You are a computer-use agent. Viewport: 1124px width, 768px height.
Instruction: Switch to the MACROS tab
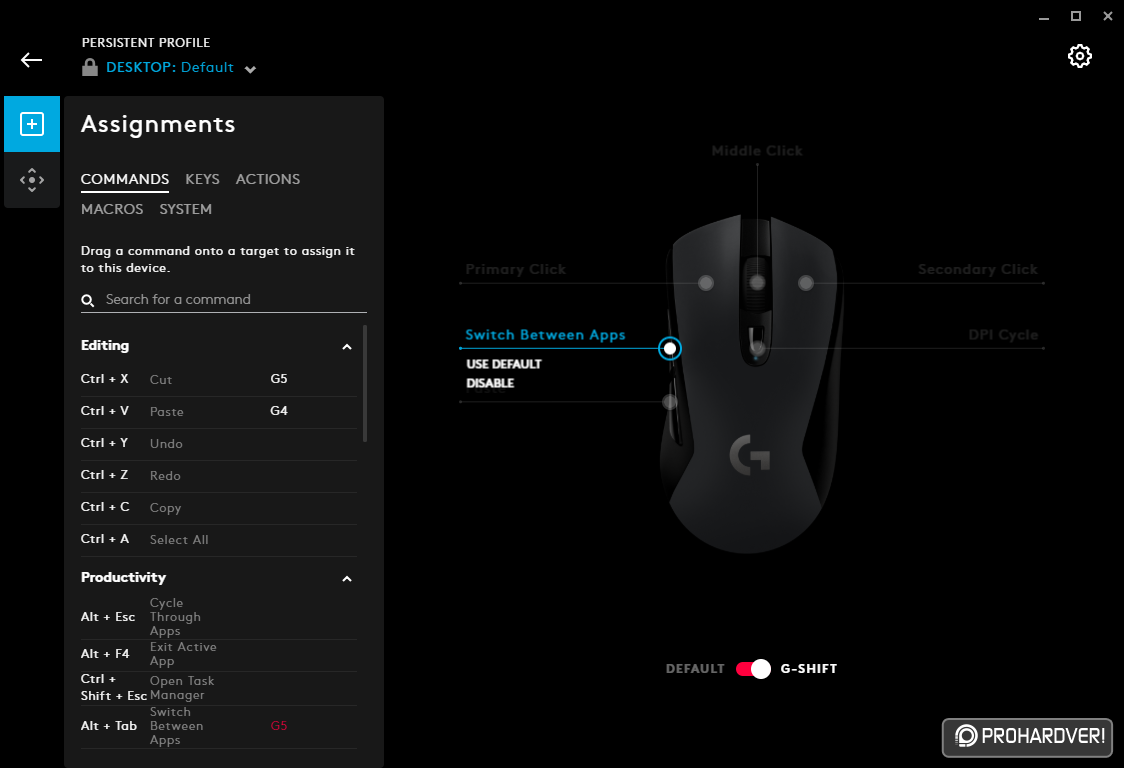coord(112,209)
